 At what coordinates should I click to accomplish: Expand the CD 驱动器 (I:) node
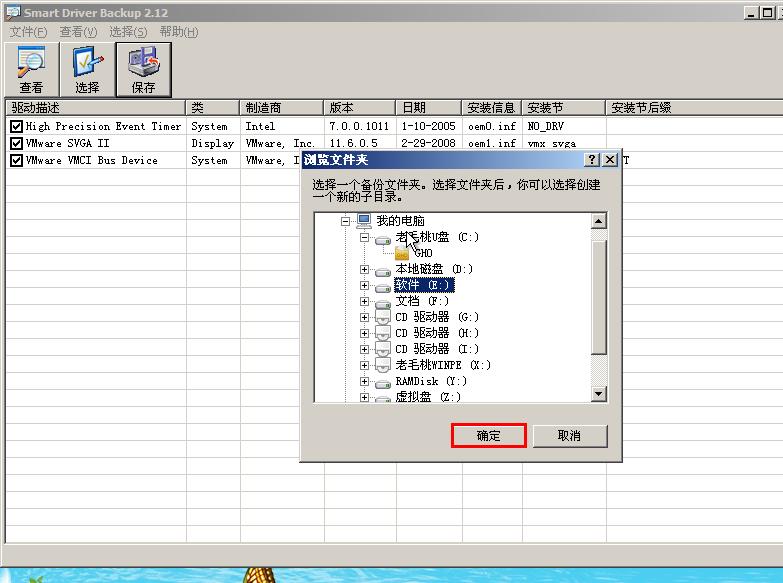tap(365, 349)
